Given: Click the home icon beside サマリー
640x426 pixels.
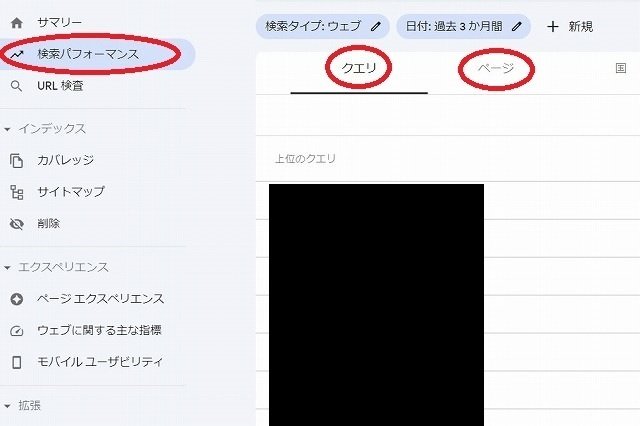Looking at the screenshot, I should pos(17,23).
